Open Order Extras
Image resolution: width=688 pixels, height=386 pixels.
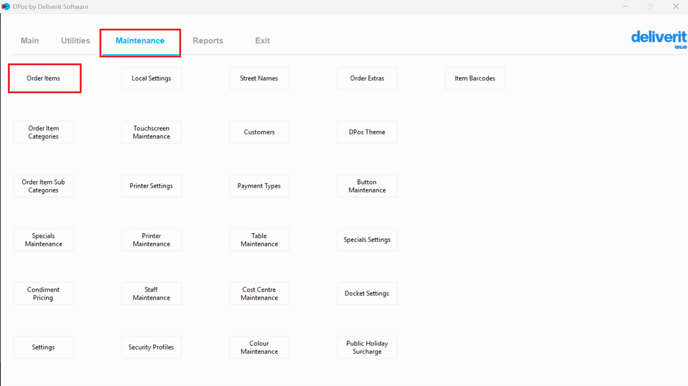click(367, 78)
